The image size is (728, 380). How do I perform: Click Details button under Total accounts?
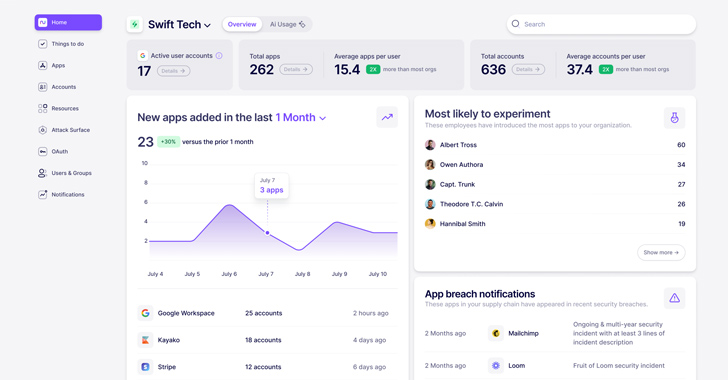528,69
